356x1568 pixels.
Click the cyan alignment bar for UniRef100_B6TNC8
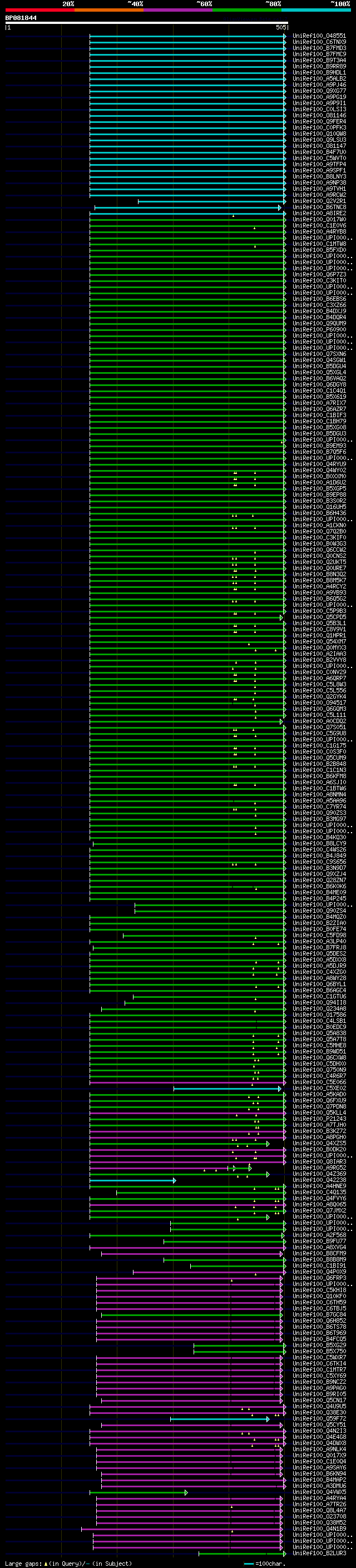coord(187,207)
